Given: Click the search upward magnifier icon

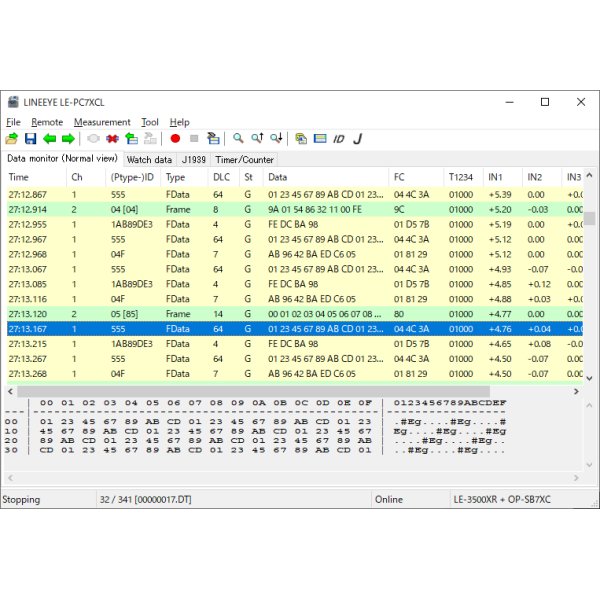Looking at the screenshot, I should (x=257, y=139).
